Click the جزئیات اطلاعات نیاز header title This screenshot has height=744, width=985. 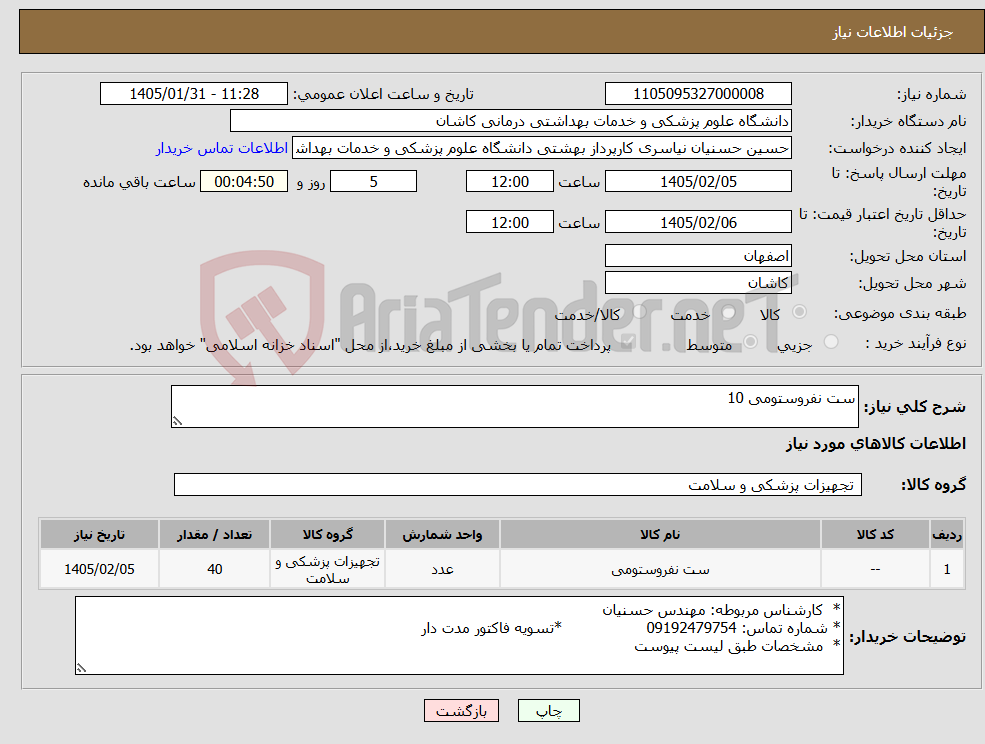893,32
